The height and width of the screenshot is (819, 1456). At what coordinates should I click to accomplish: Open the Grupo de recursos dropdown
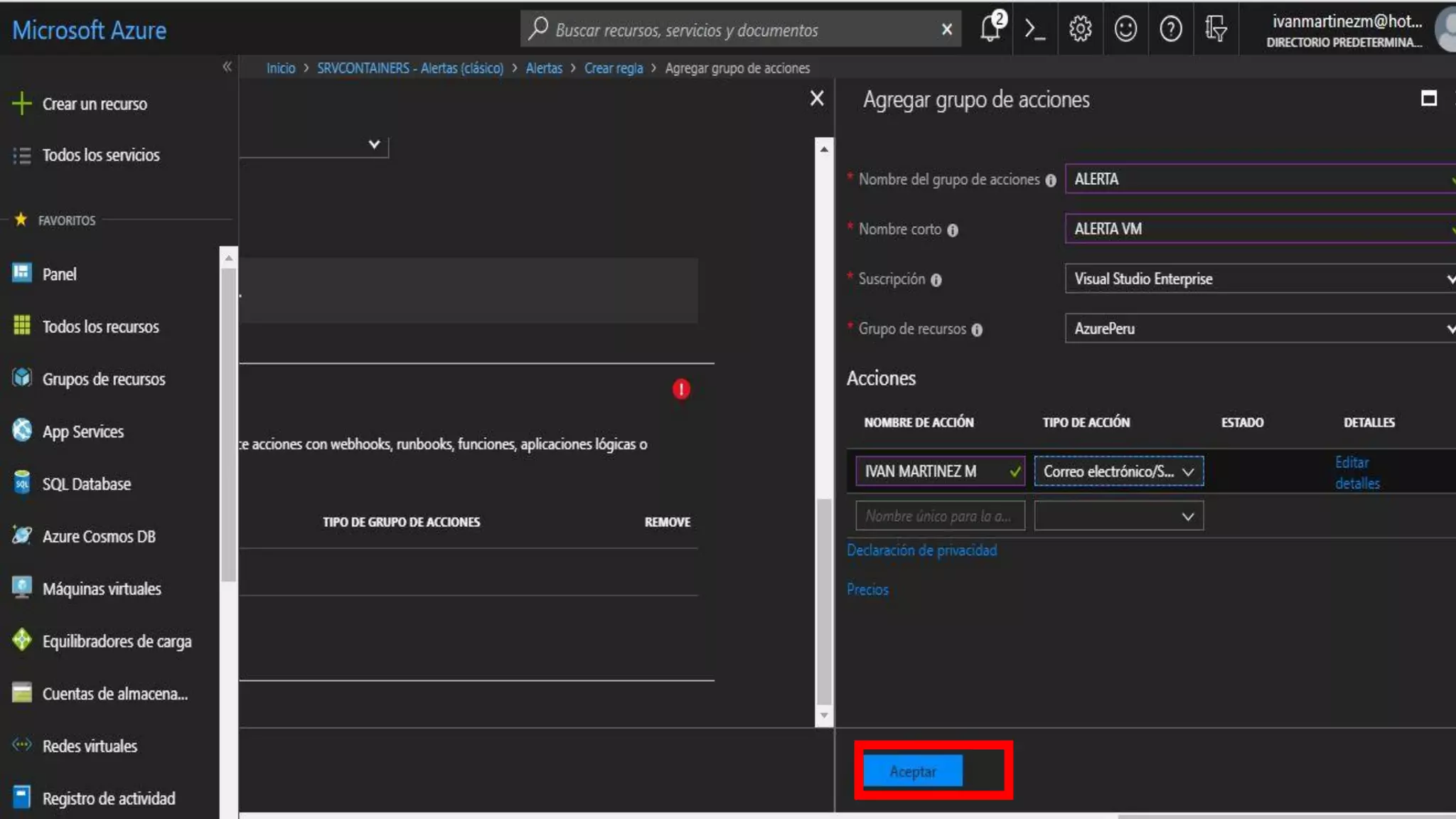click(x=1259, y=328)
